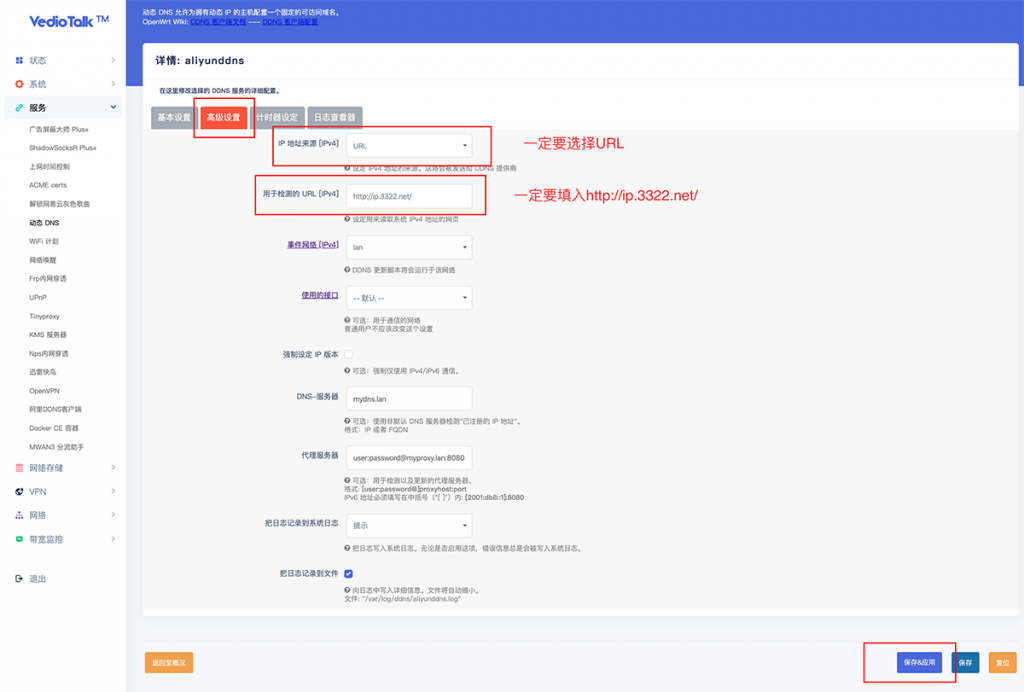Open the 事件网络 [IPv4] dropdown showing lan
The image size is (1024, 692).
point(408,247)
